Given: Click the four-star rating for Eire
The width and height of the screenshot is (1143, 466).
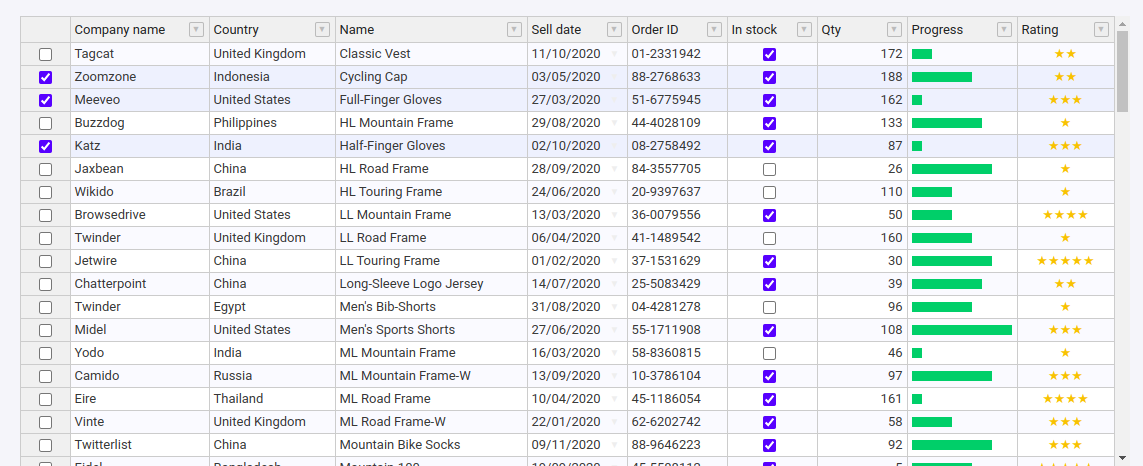Looking at the screenshot, I should point(1065,399).
